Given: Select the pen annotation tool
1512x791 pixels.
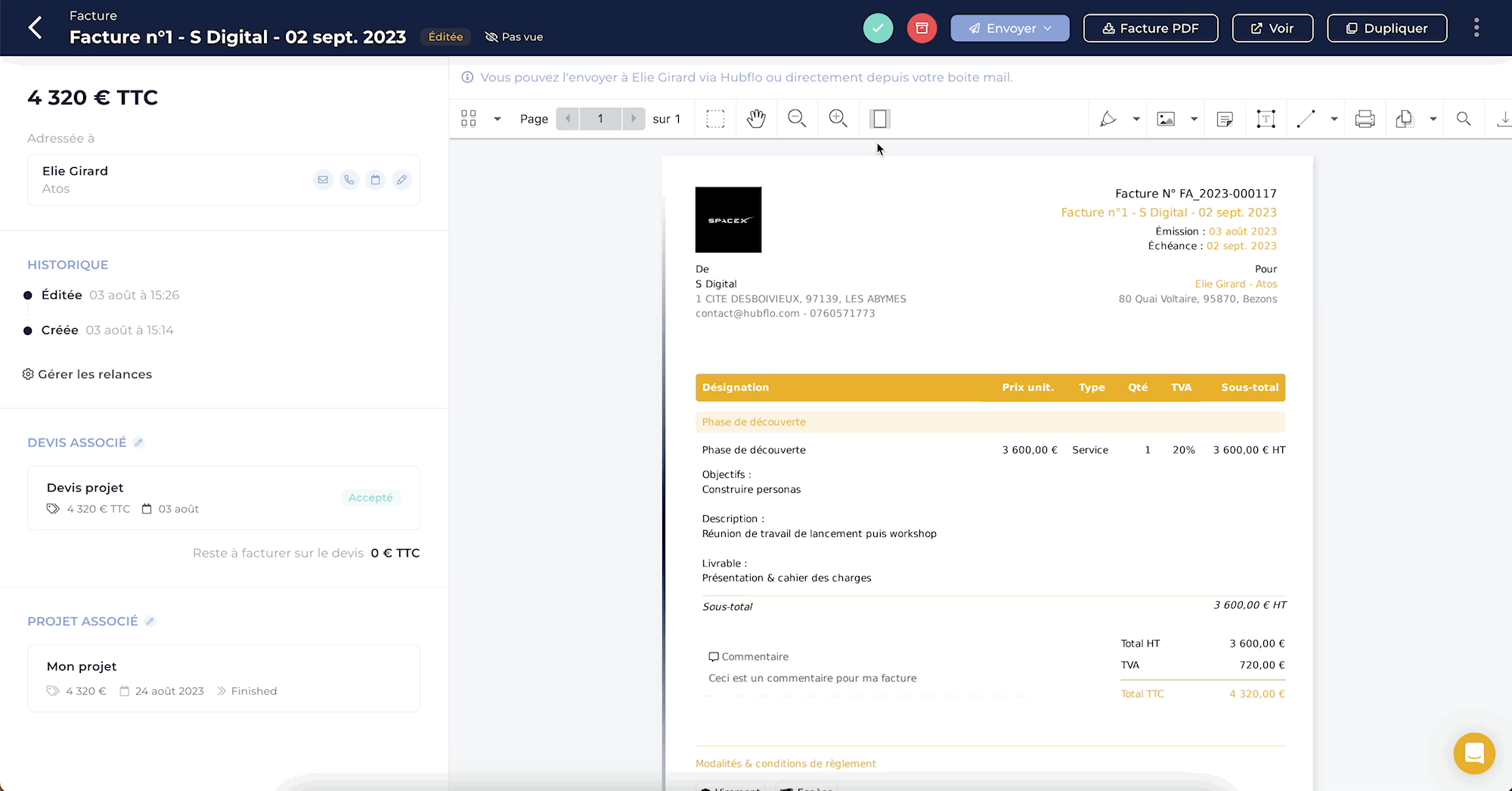Looking at the screenshot, I should (x=1108, y=119).
